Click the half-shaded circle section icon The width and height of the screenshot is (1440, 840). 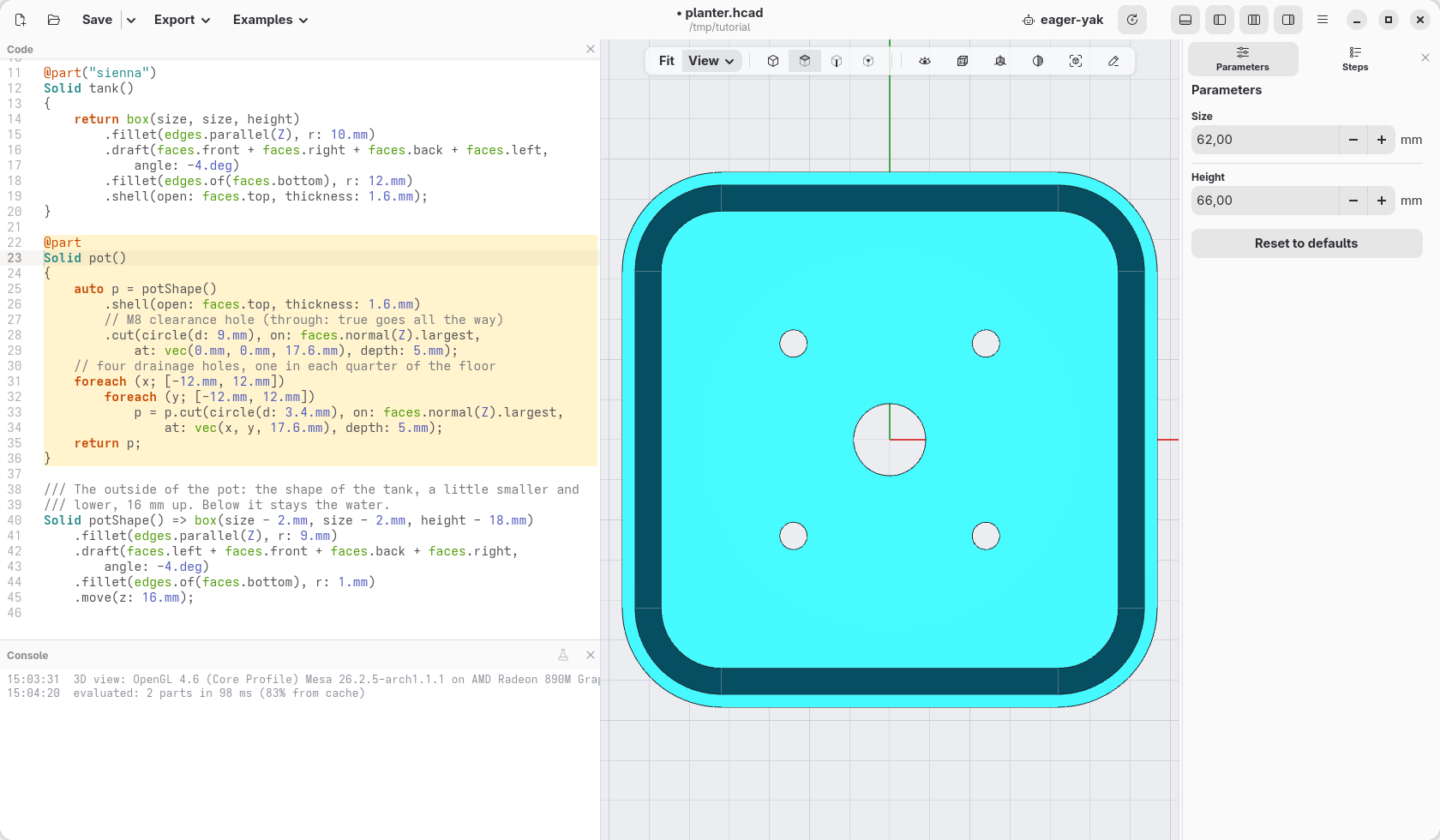point(1038,61)
